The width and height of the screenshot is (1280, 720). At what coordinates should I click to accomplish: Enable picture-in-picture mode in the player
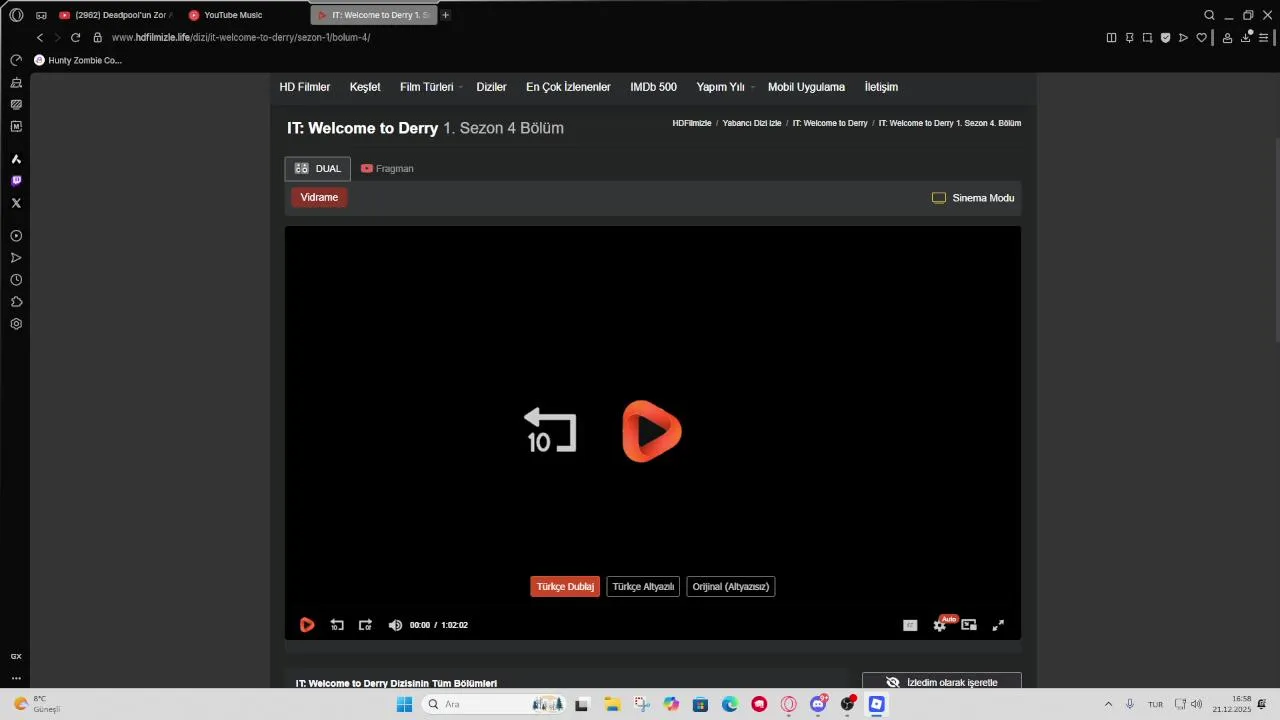tap(969, 625)
